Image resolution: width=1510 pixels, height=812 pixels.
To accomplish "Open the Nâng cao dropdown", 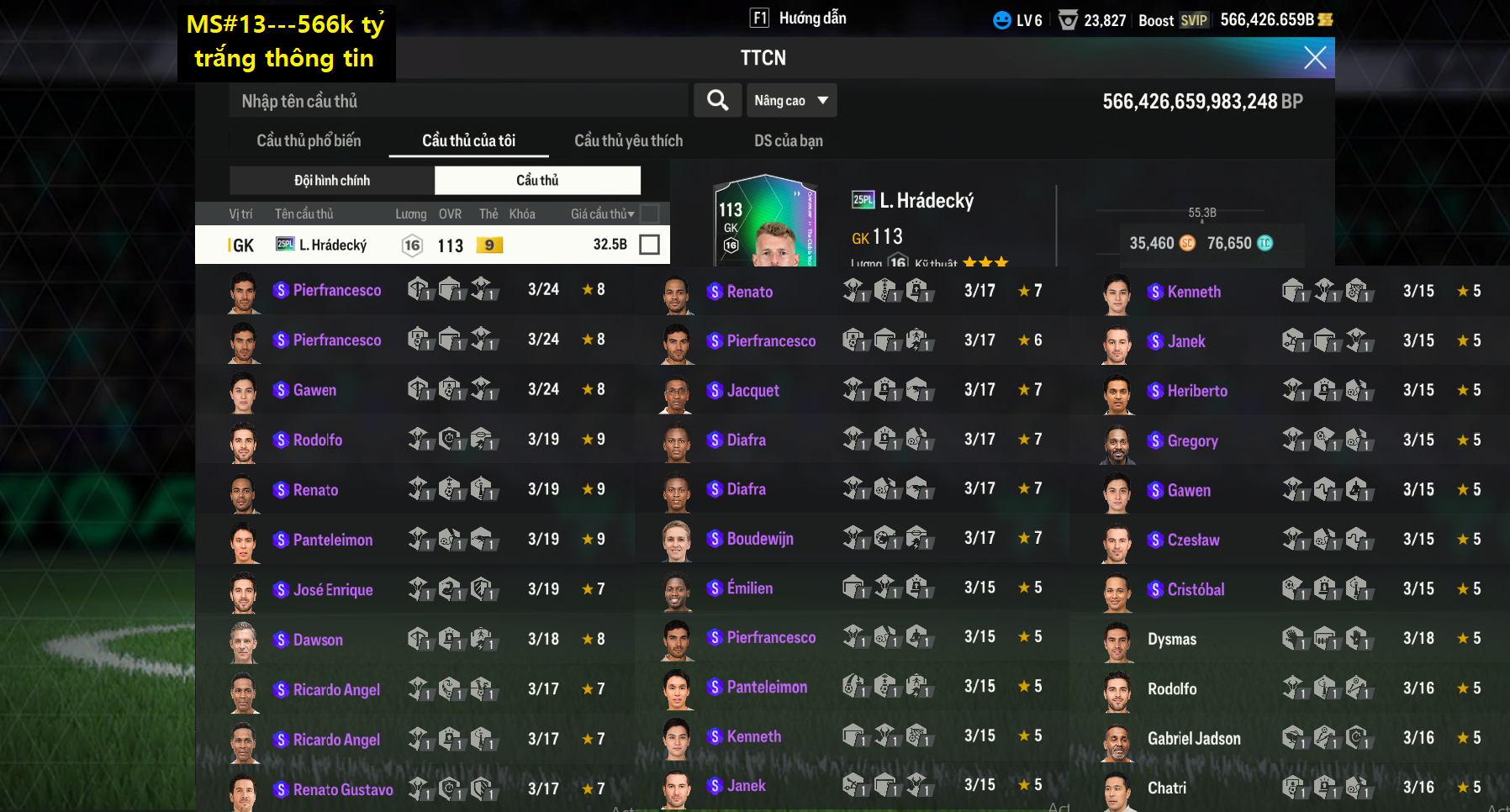I will click(791, 100).
